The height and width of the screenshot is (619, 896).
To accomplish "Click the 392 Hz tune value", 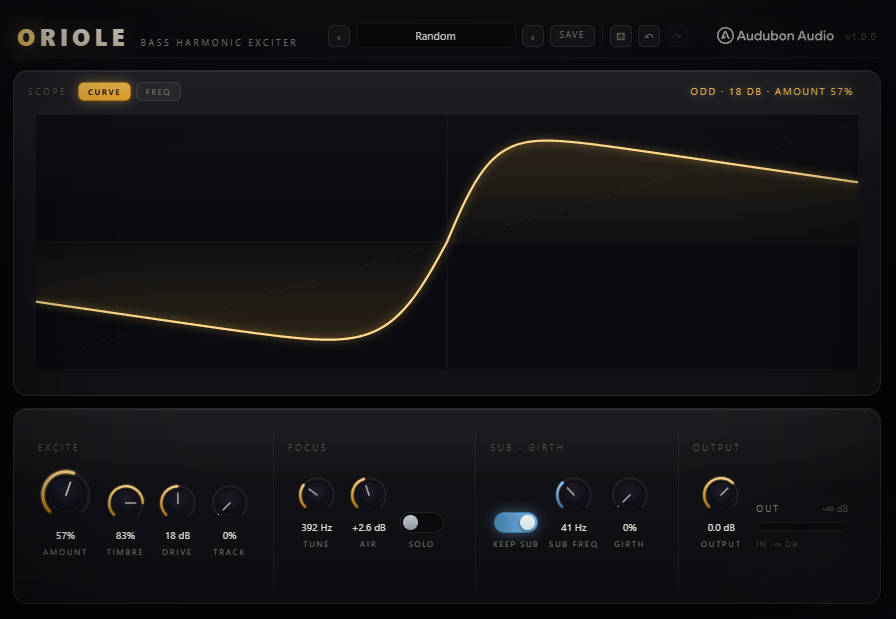I will tap(317, 528).
